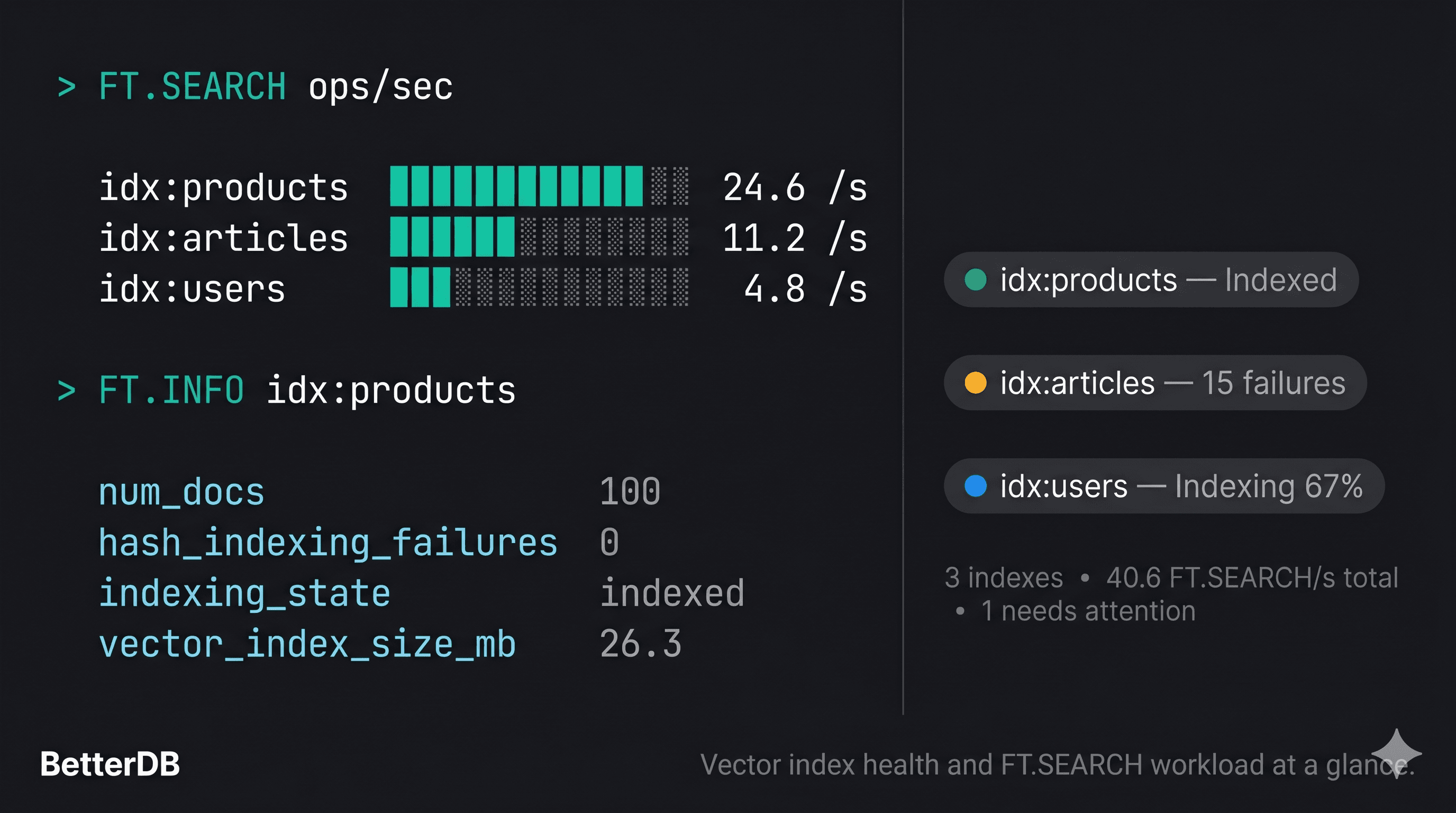Screen dimensions: 1456x813
Task: Click the FT.INFO command prompt arrow
Action: pyautogui.click(x=67, y=389)
